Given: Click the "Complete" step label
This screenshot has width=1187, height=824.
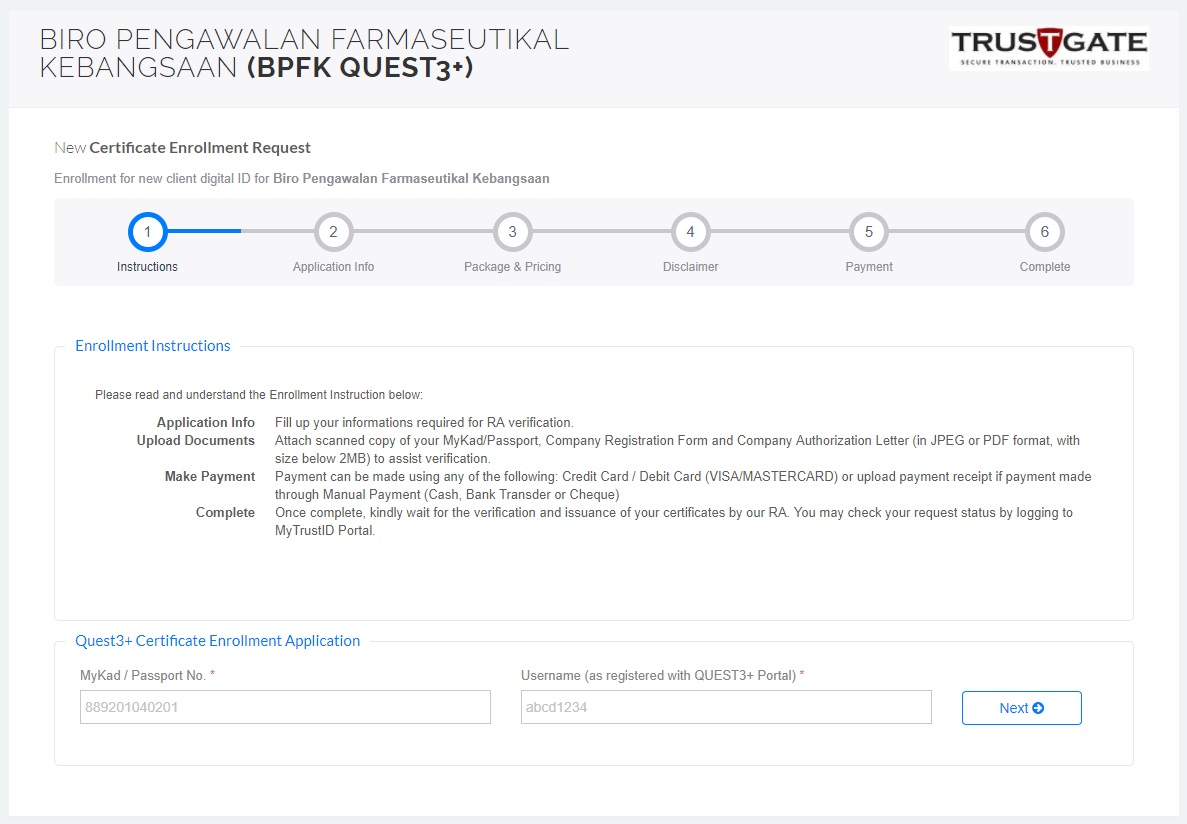Looking at the screenshot, I should coord(1044,267).
